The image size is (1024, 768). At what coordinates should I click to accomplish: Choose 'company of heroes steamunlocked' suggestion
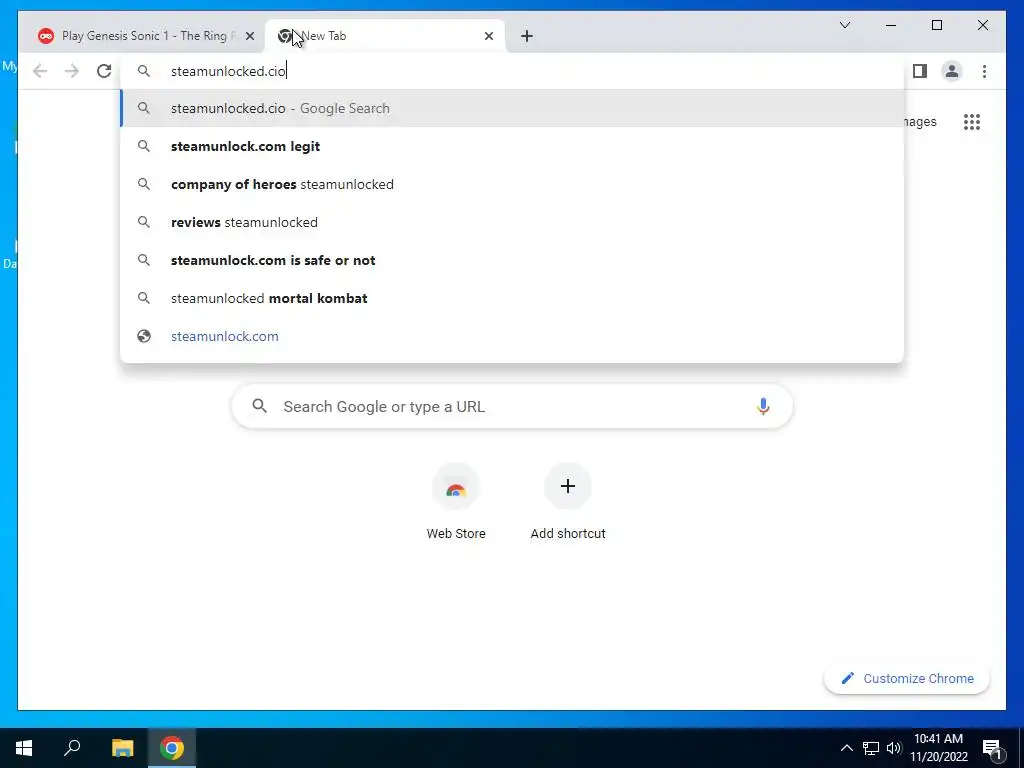click(x=512, y=184)
